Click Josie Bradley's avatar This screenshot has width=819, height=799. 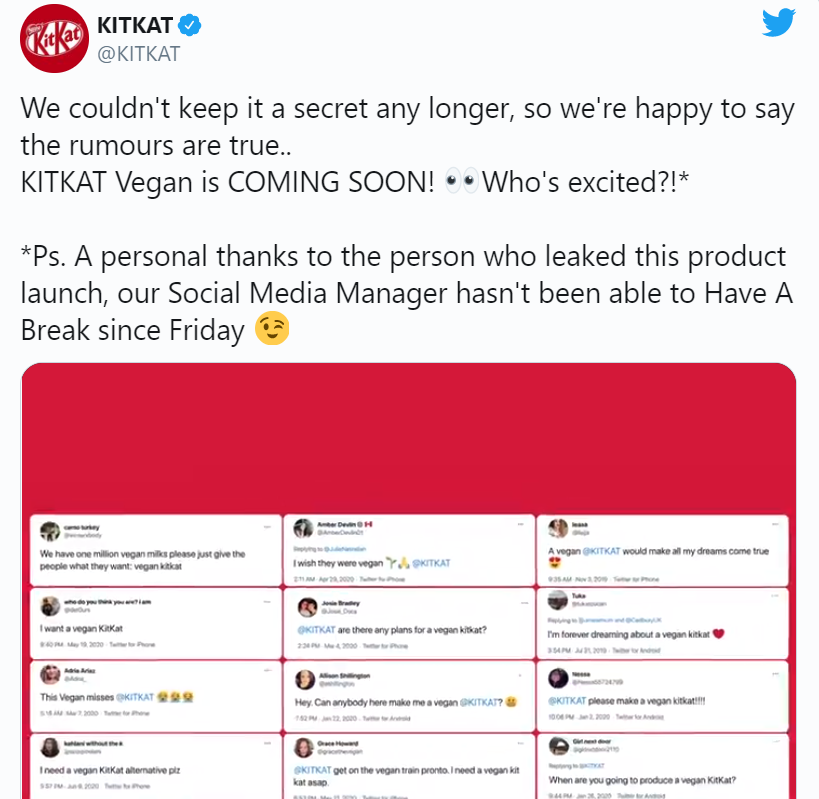tap(303, 607)
